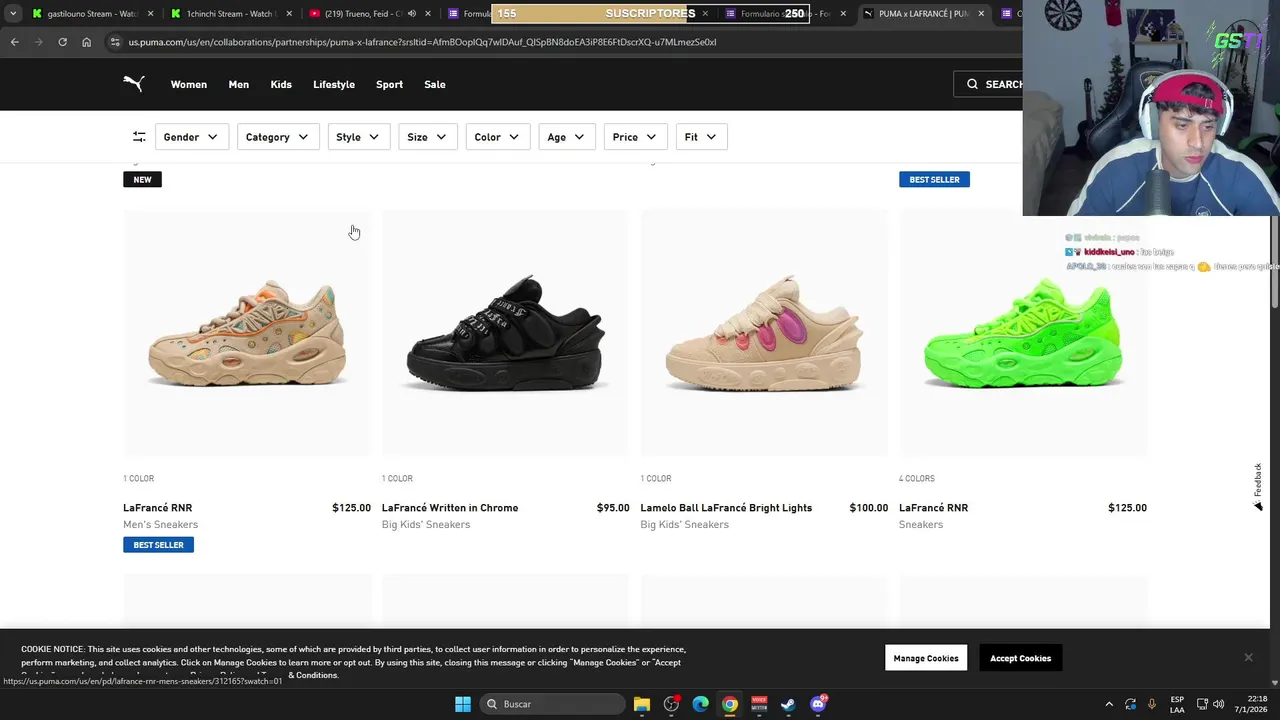
Task: Click the page vertical scrollbar
Action: tap(1274, 260)
